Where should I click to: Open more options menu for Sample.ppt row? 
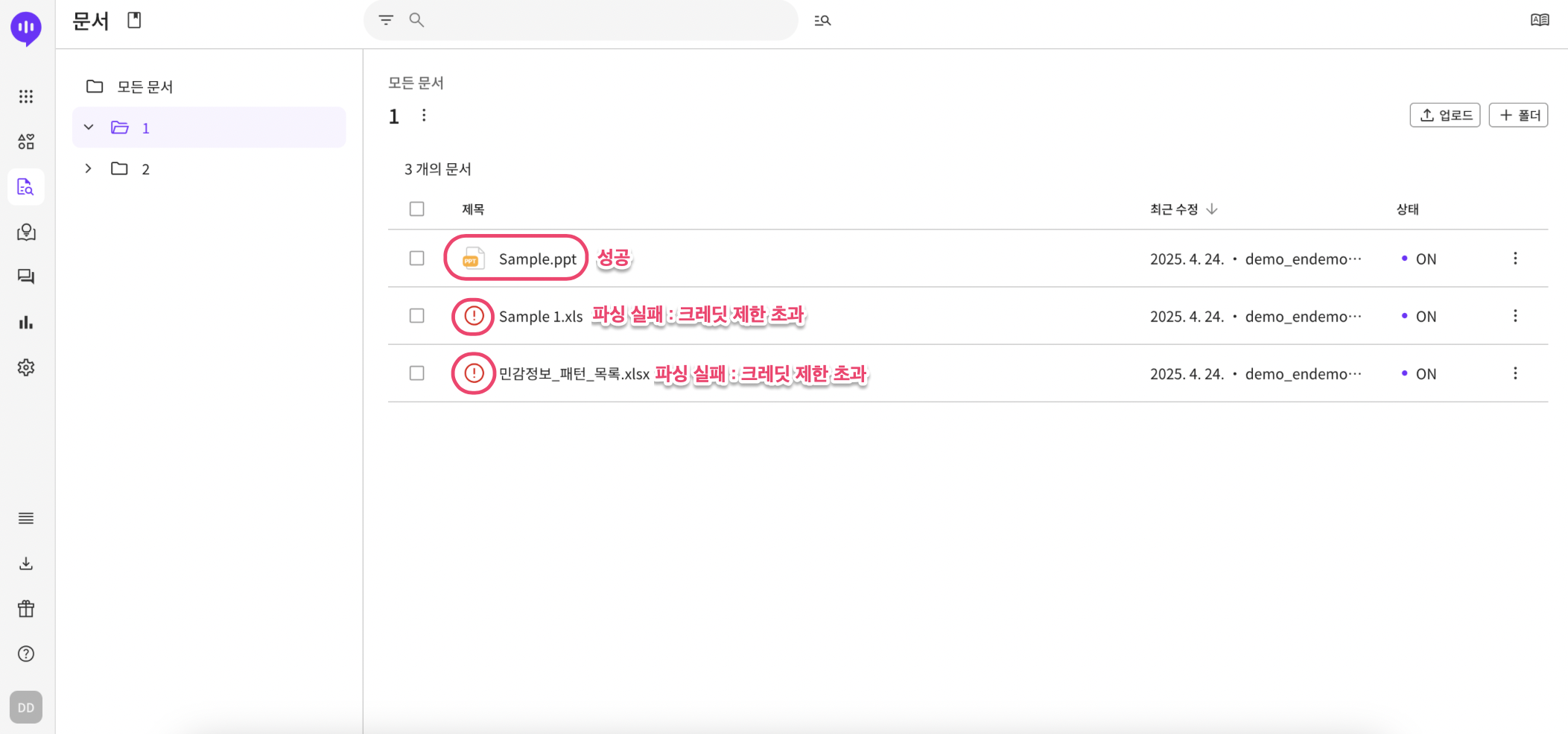1515,259
